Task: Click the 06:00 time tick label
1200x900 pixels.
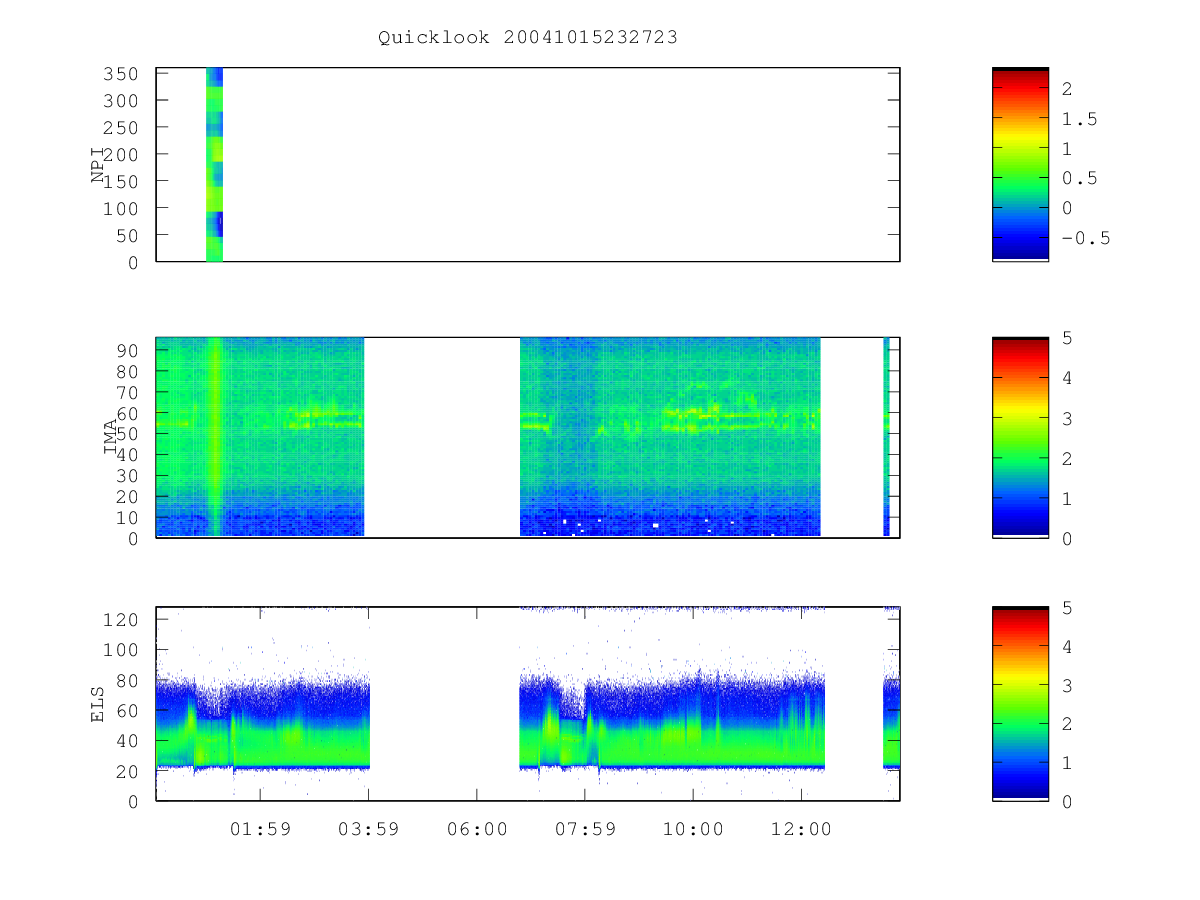Action: point(477,829)
